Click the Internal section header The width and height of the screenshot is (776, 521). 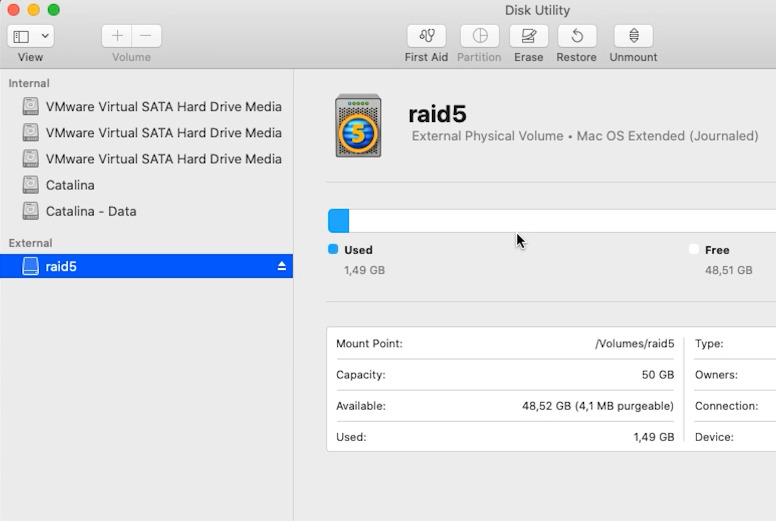[29, 83]
